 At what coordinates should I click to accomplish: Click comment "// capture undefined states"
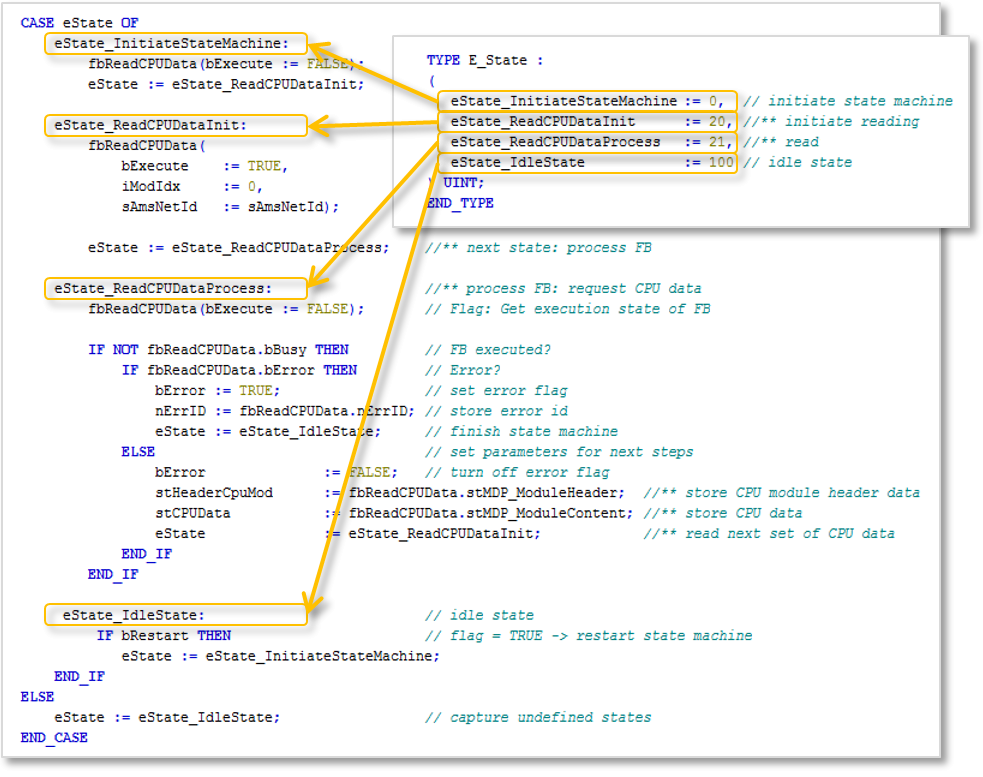[538, 717]
